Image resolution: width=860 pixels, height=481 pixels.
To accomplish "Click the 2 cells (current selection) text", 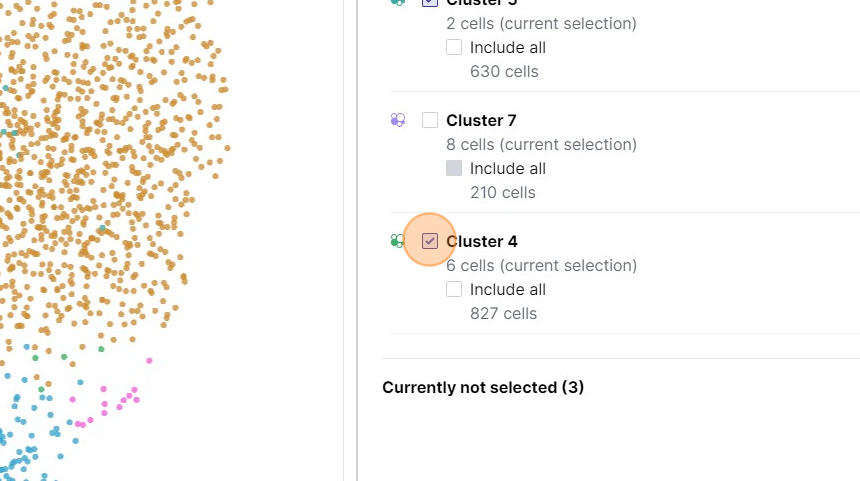I will 541,23.
